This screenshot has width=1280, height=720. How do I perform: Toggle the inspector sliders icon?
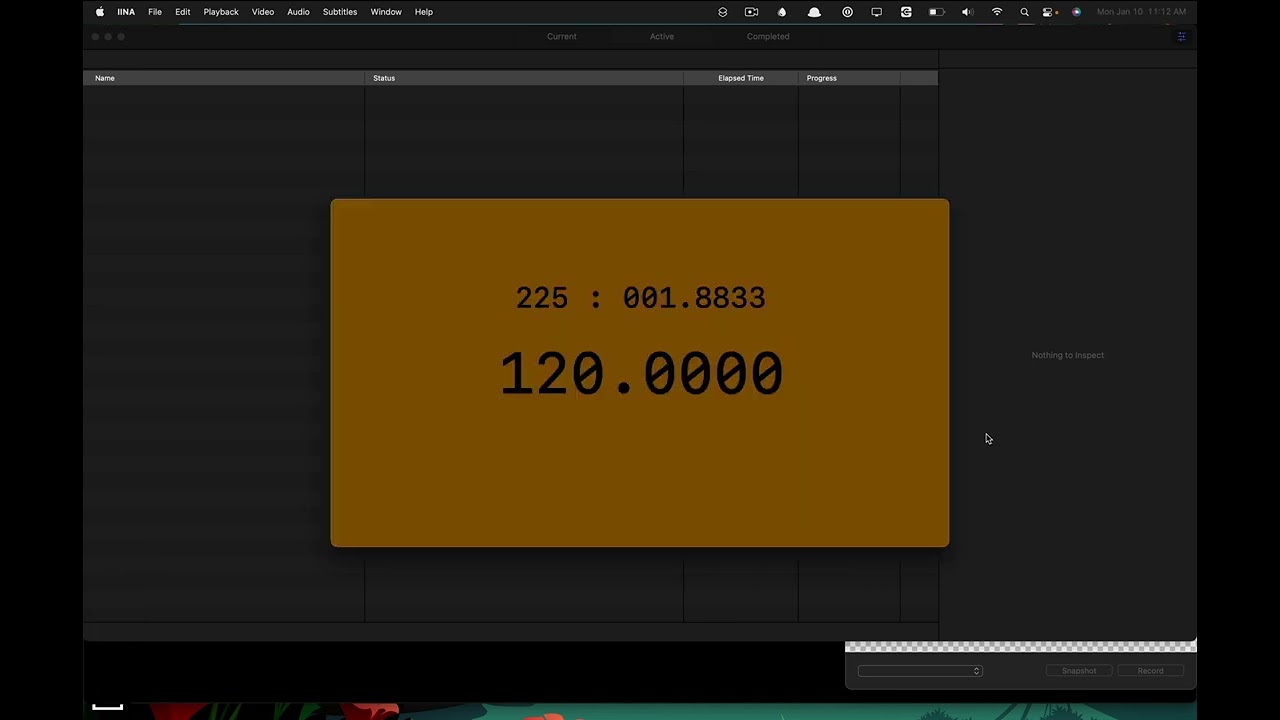pyautogui.click(x=1181, y=37)
